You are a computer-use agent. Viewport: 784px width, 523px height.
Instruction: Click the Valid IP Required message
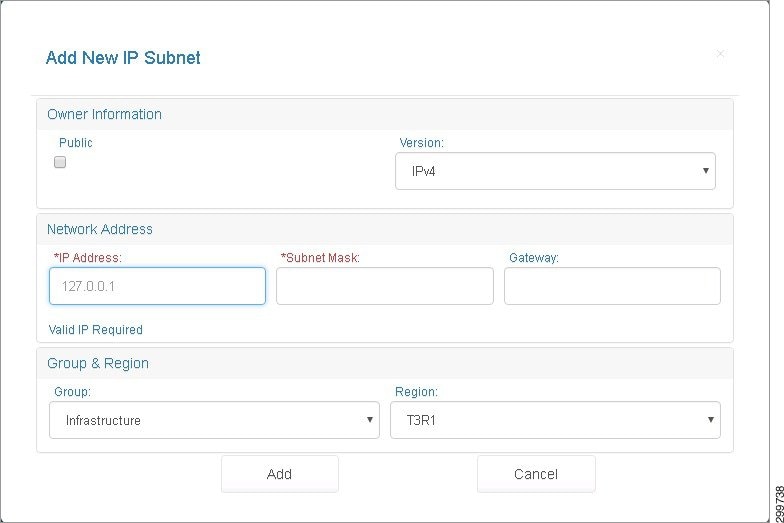[x=96, y=330]
